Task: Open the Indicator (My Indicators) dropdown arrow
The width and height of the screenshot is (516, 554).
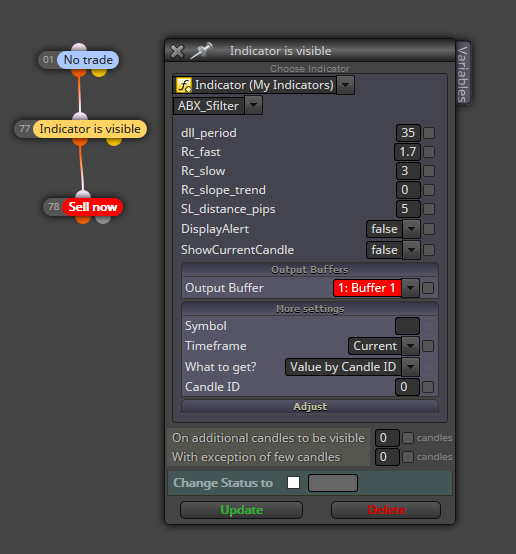Action: click(345, 85)
